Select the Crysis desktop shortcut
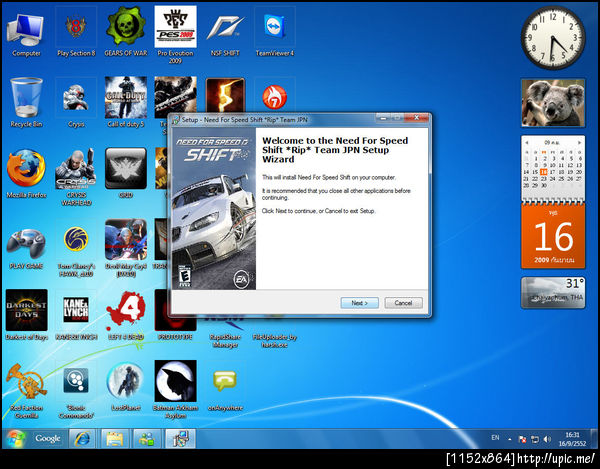The height and width of the screenshot is (469, 600). point(76,103)
